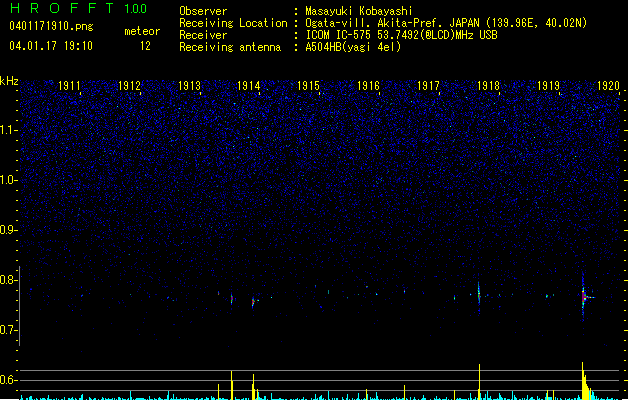The image size is (629, 400).
Task: Click the 0.6 kHz frequency label
Action: tap(8, 380)
